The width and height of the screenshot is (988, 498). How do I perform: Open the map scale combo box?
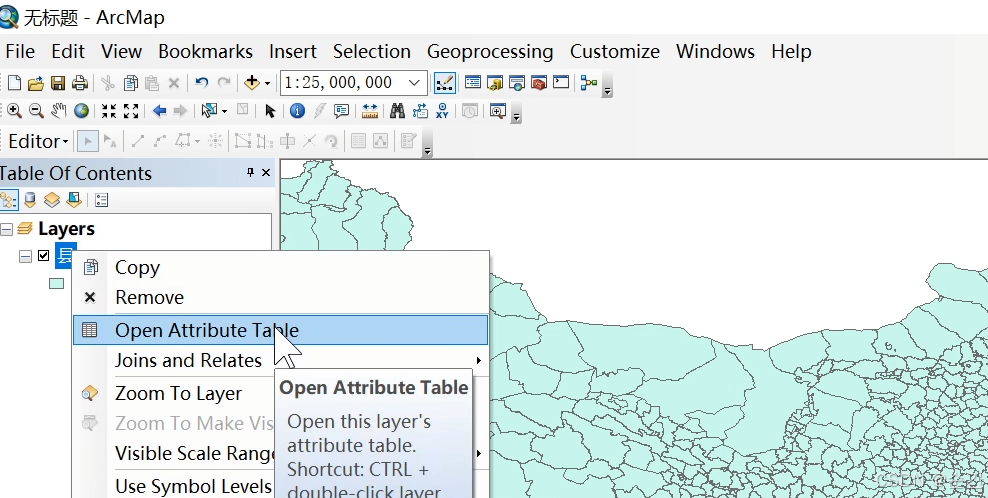[x=353, y=83]
